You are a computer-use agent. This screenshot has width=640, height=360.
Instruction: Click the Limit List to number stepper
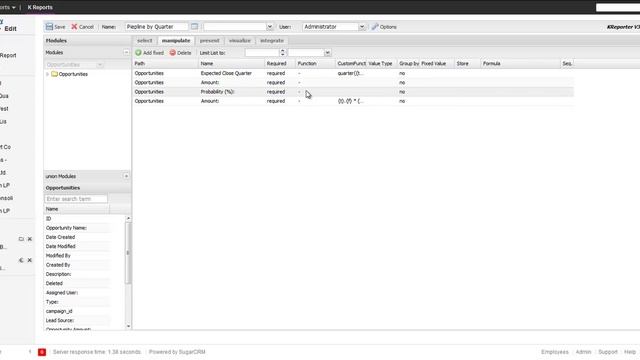[x=282, y=53]
